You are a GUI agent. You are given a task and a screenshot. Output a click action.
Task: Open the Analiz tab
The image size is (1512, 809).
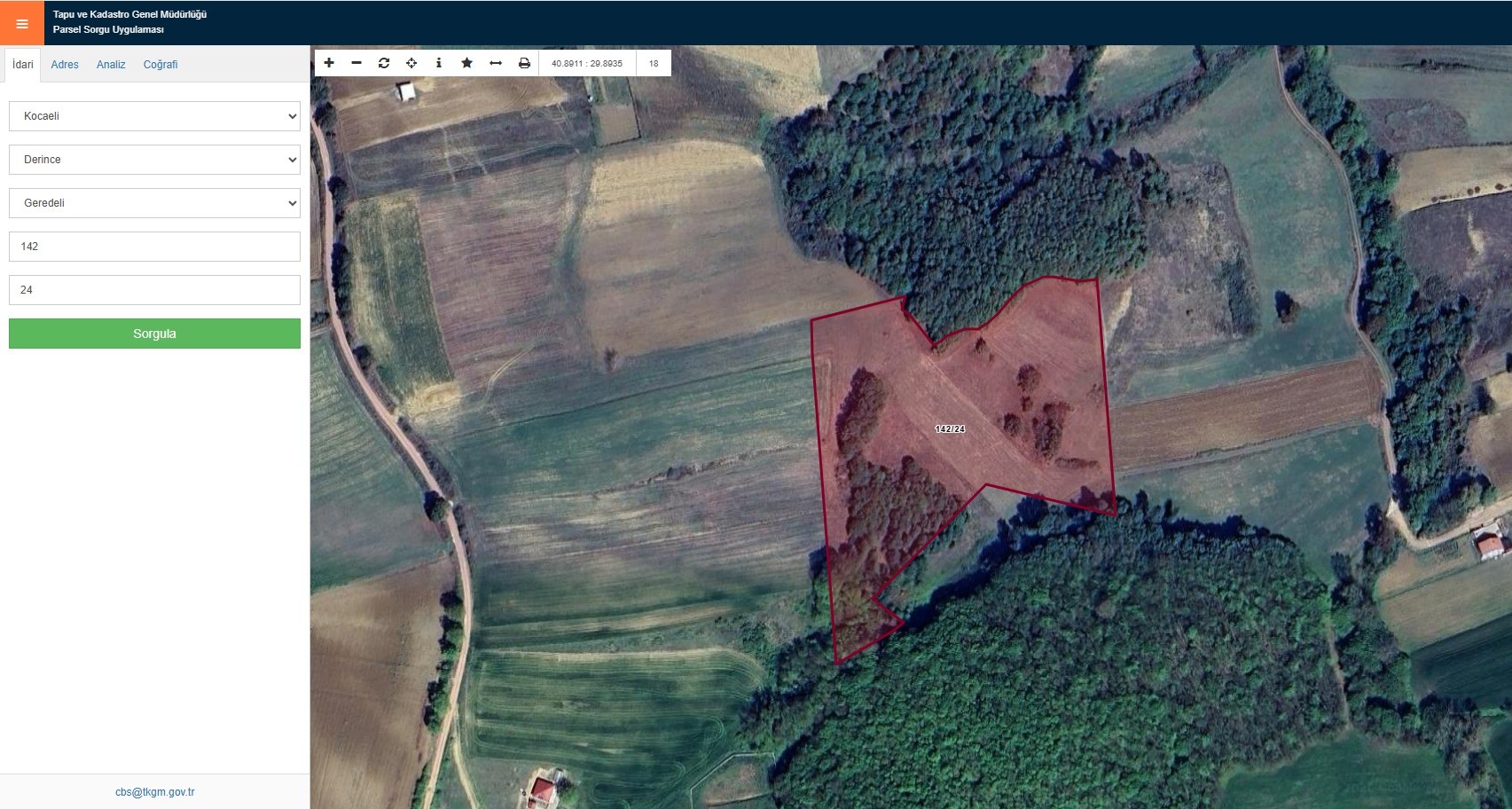pos(111,65)
